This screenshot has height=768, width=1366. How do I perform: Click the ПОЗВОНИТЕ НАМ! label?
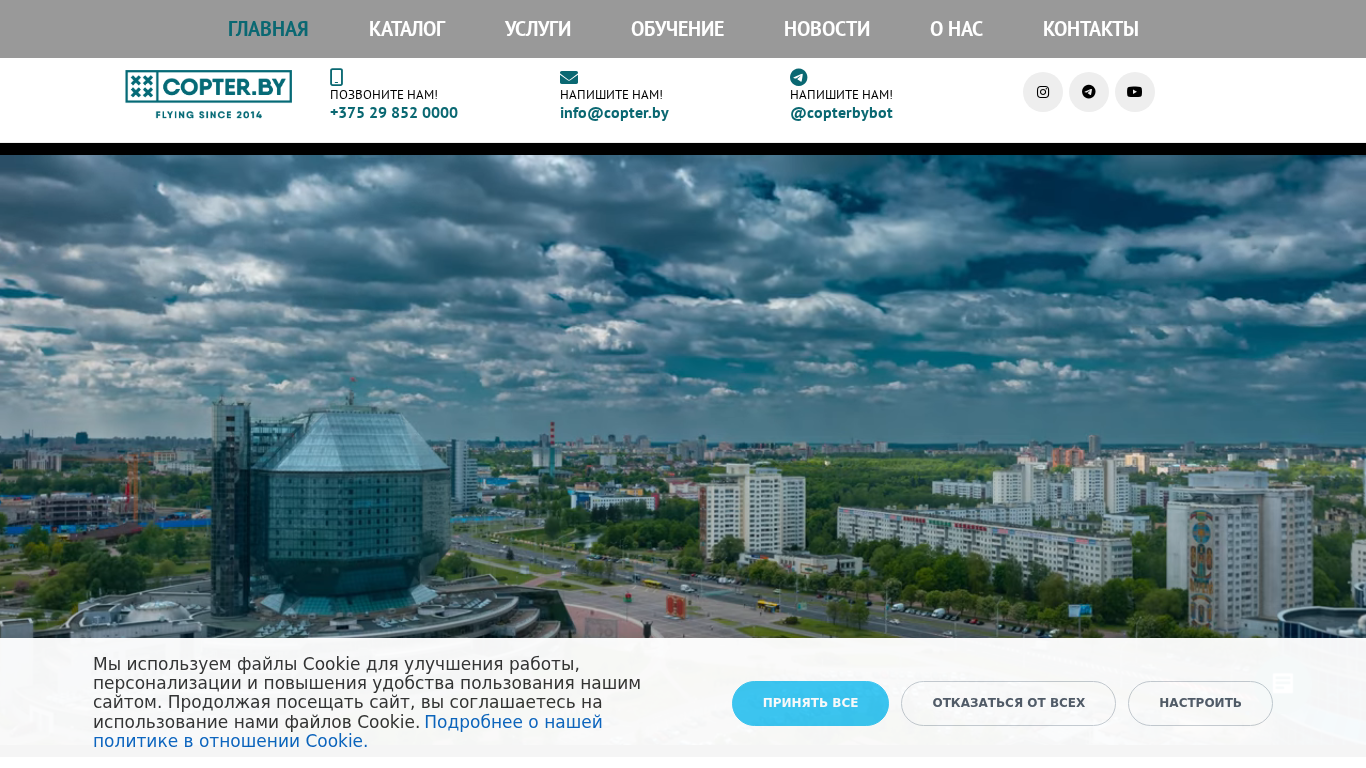point(384,95)
